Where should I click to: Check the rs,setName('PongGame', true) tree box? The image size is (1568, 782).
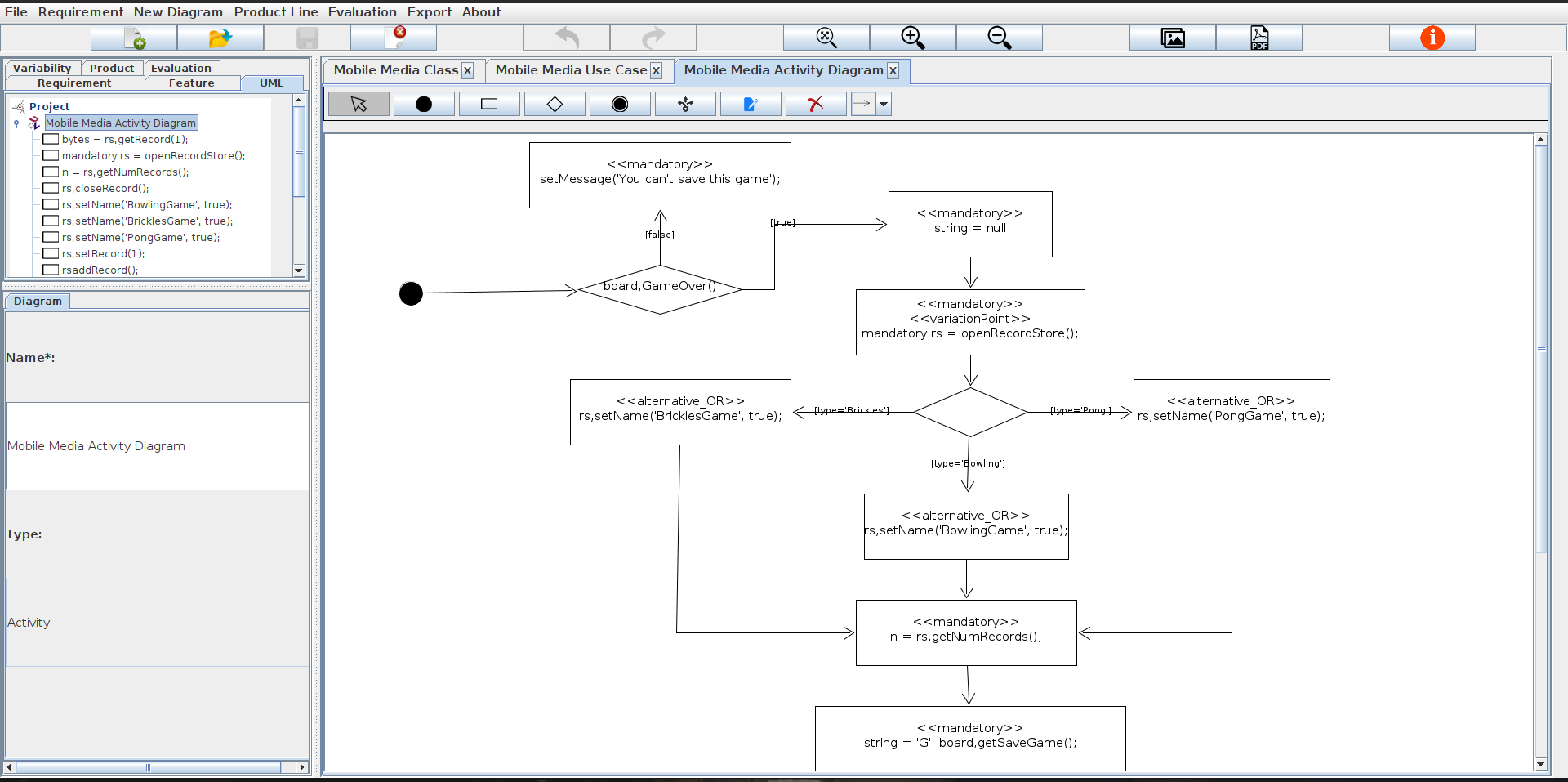pos(51,238)
